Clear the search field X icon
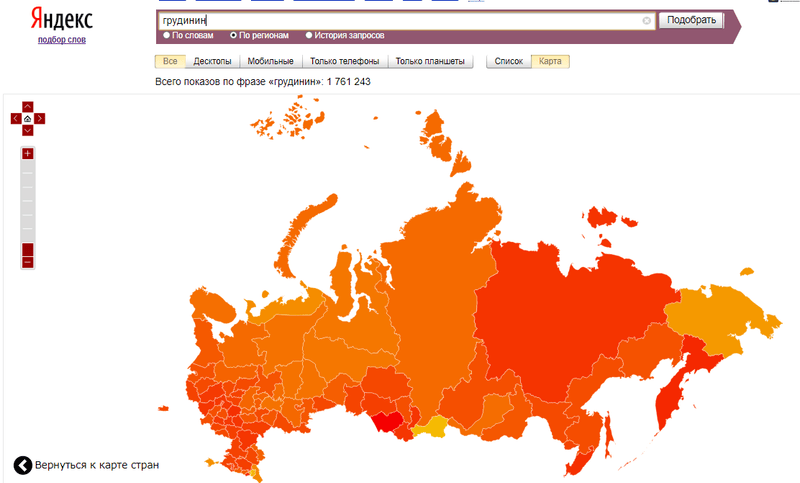 (646, 20)
